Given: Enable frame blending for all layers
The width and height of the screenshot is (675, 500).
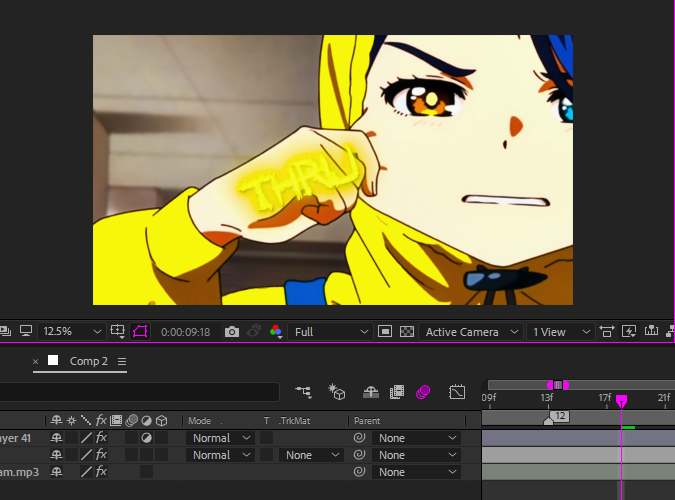Looking at the screenshot, I should tap(397, 392).
